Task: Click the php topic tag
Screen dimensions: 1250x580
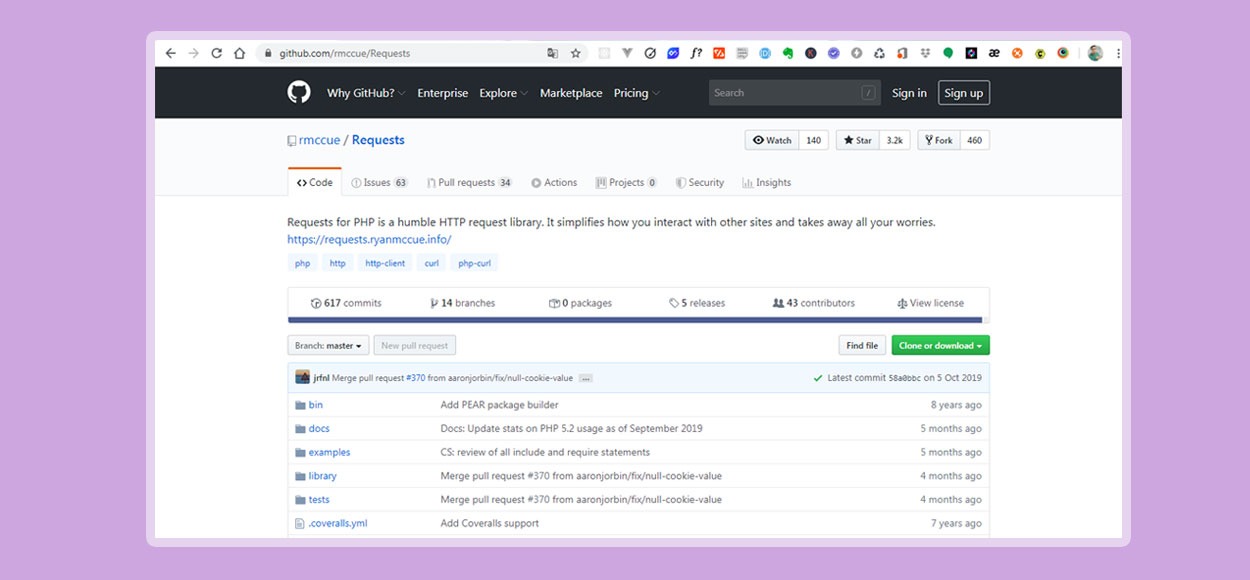Action: tap(302, 263)
